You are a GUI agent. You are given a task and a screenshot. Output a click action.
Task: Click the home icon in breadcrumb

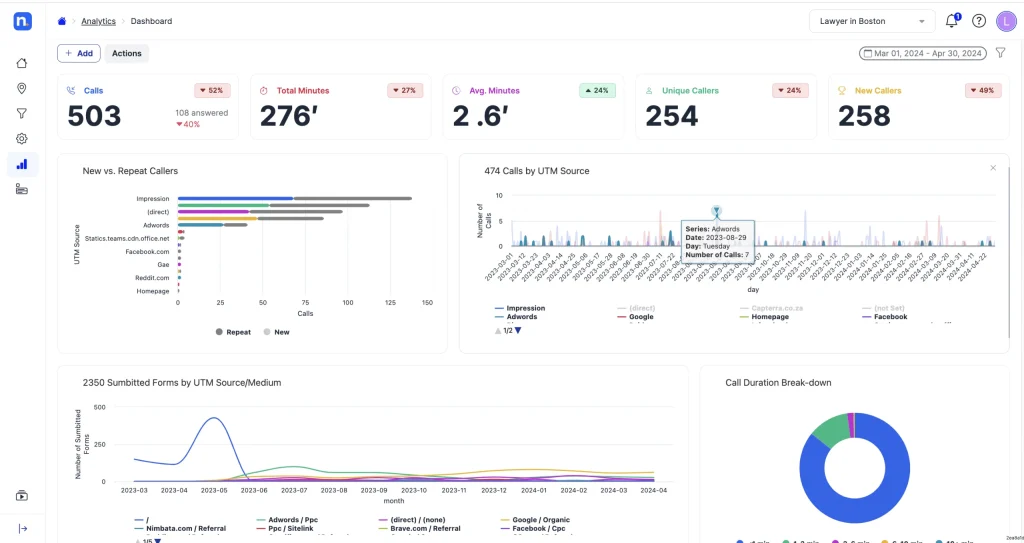62,21
